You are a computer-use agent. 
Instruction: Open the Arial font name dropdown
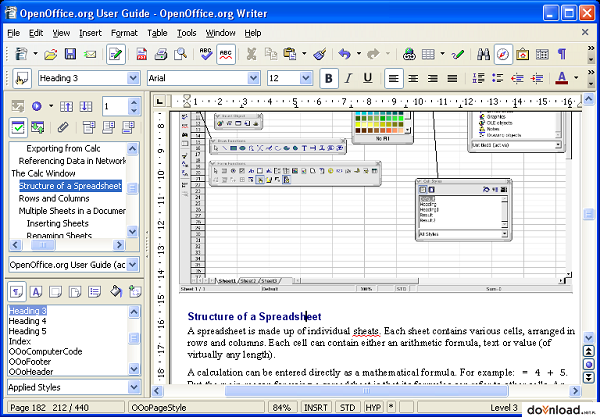click(253, 78)
